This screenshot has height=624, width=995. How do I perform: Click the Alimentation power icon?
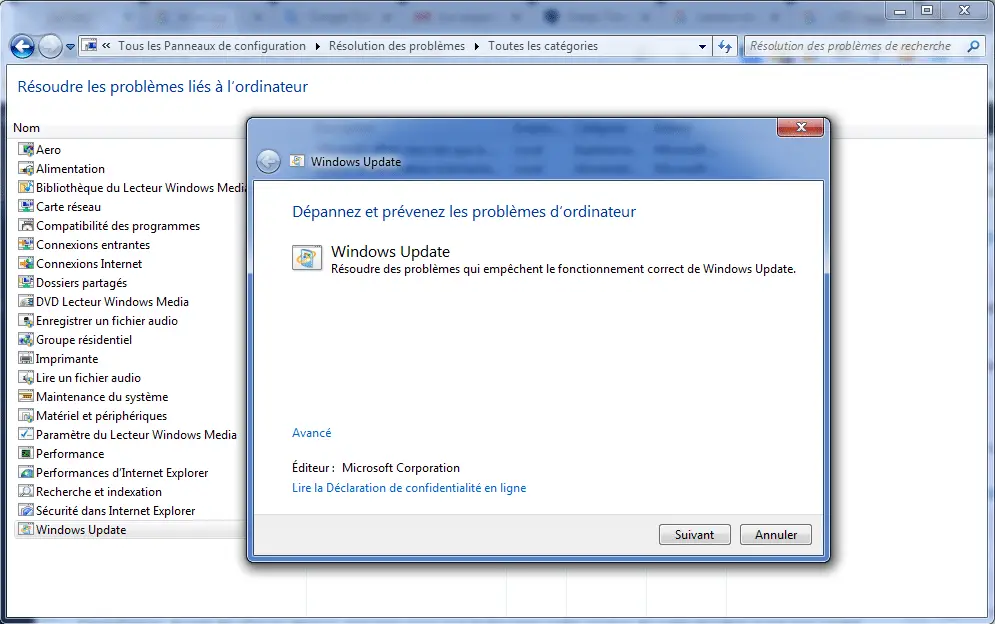coord(26,169)
